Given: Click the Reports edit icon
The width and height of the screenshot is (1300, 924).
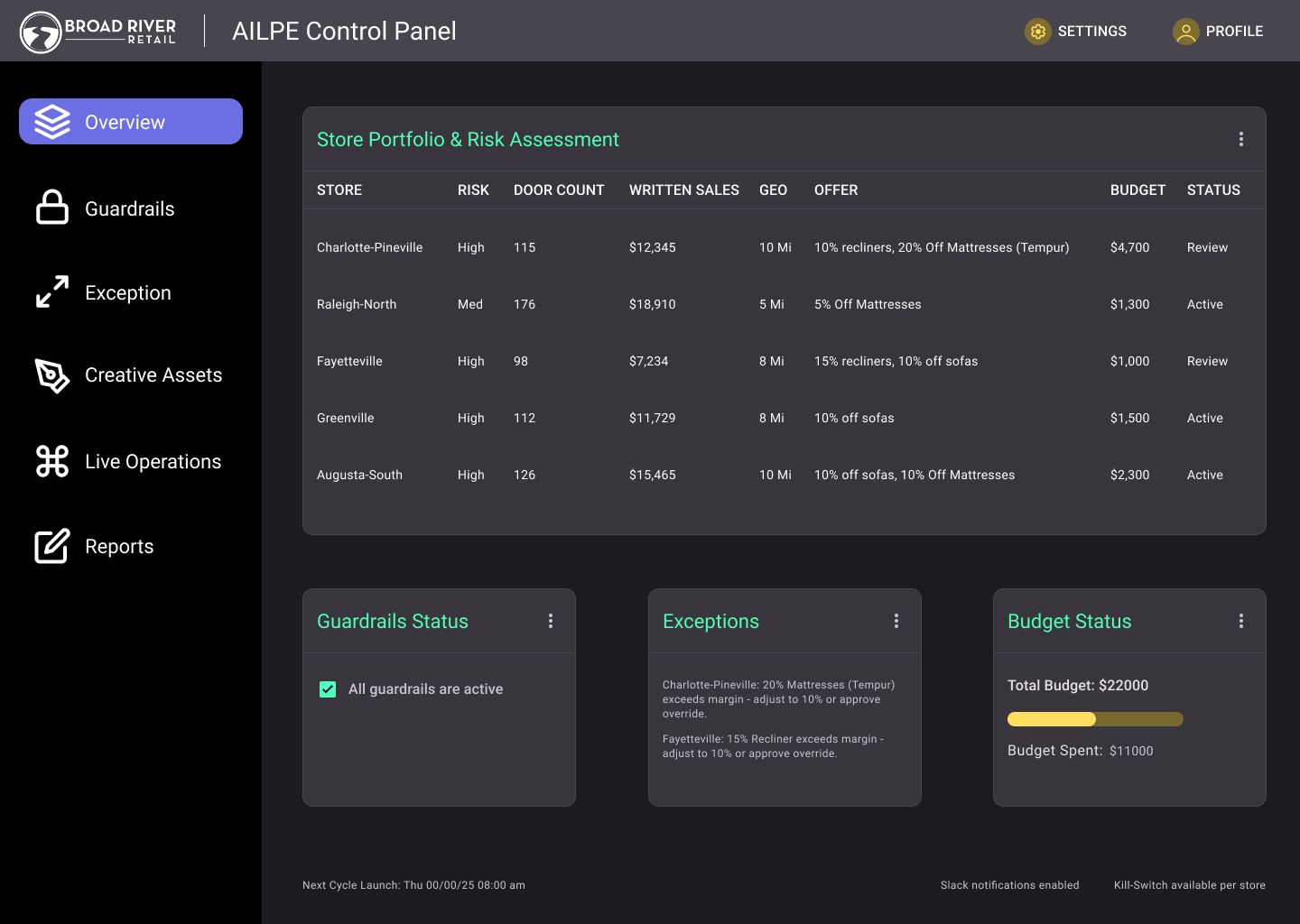Looking at the screenshot, I should 52,546.
